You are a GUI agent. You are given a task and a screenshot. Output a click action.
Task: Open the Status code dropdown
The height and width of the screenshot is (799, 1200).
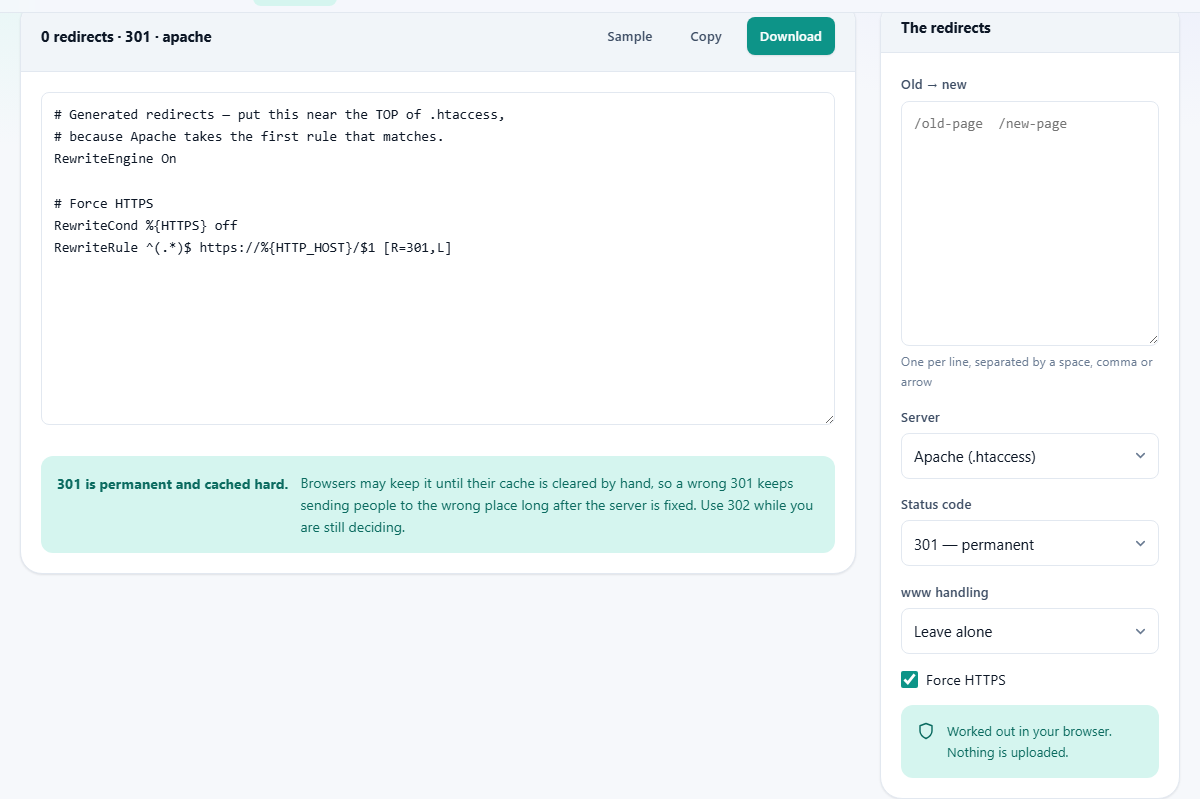(1030, 544)
